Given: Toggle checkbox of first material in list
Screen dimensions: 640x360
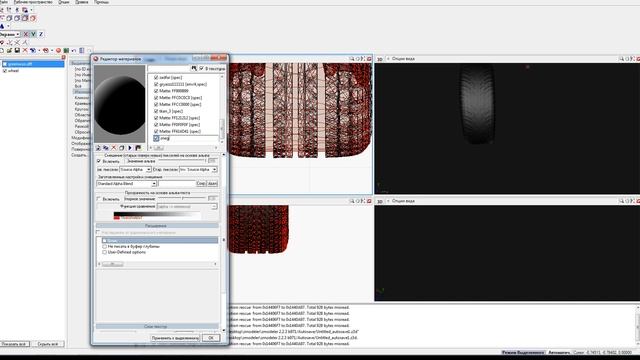Looking at the screenshot, I should coord(156,77).
